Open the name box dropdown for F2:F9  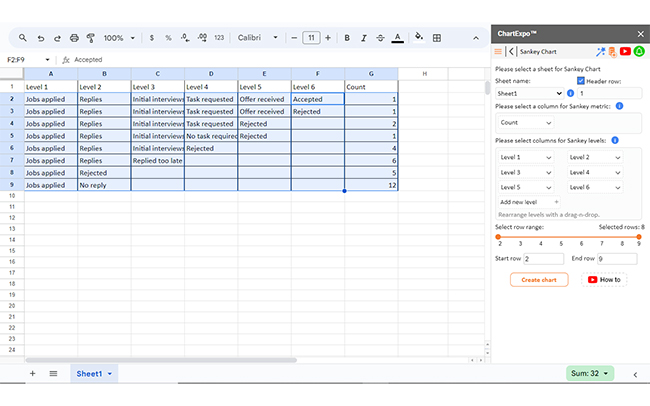pyautogui.click(x=47, y=60)
